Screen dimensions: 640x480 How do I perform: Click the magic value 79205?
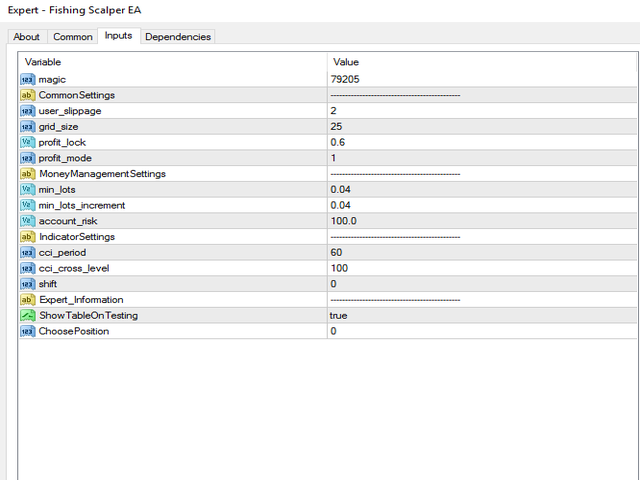(x=345, y=79)
